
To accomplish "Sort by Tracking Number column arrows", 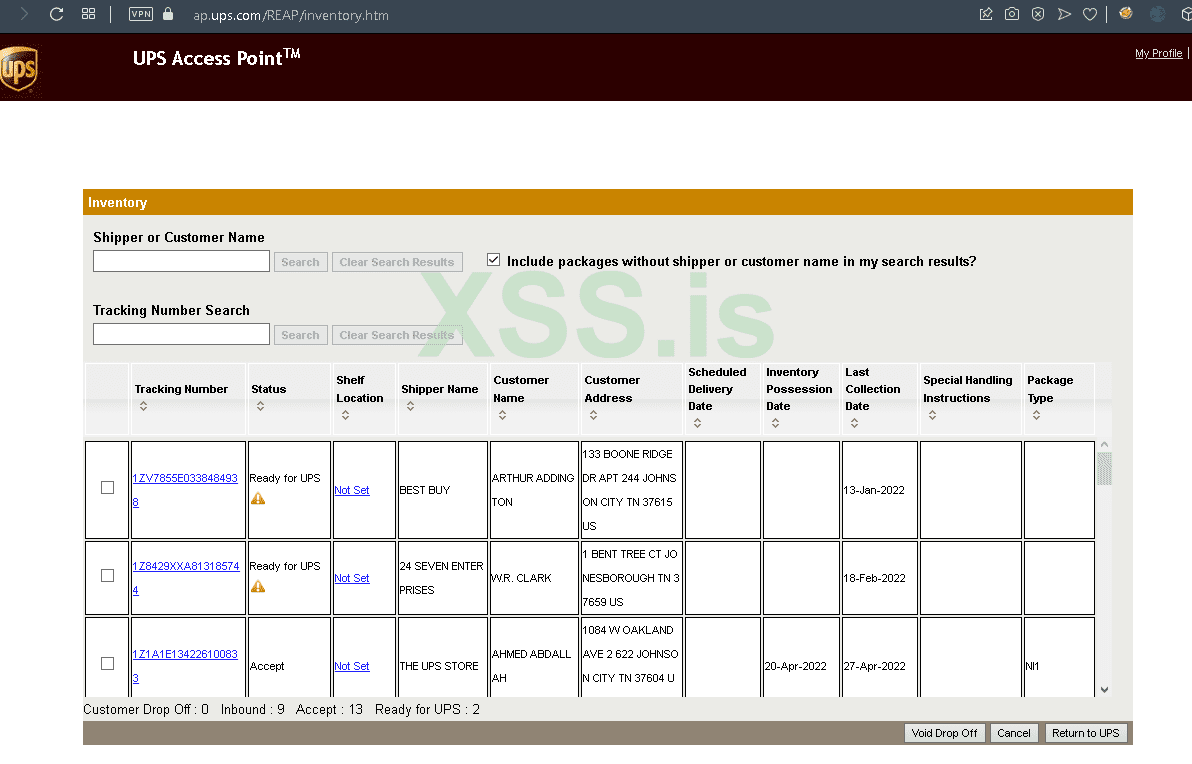I will 144,407.
